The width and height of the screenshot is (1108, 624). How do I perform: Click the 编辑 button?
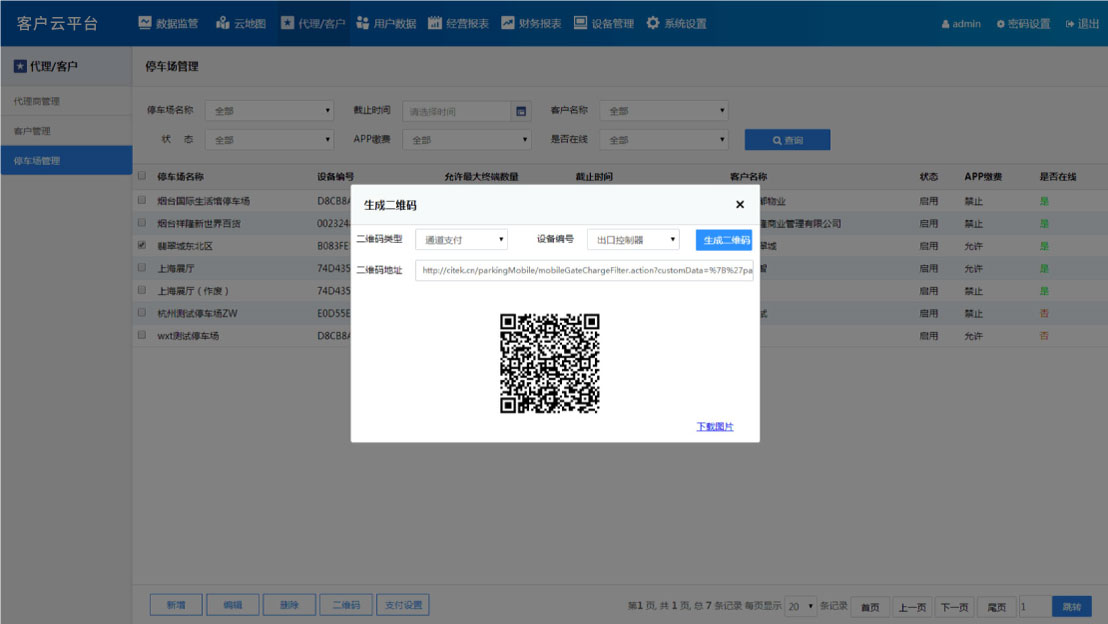pos(232,605)
